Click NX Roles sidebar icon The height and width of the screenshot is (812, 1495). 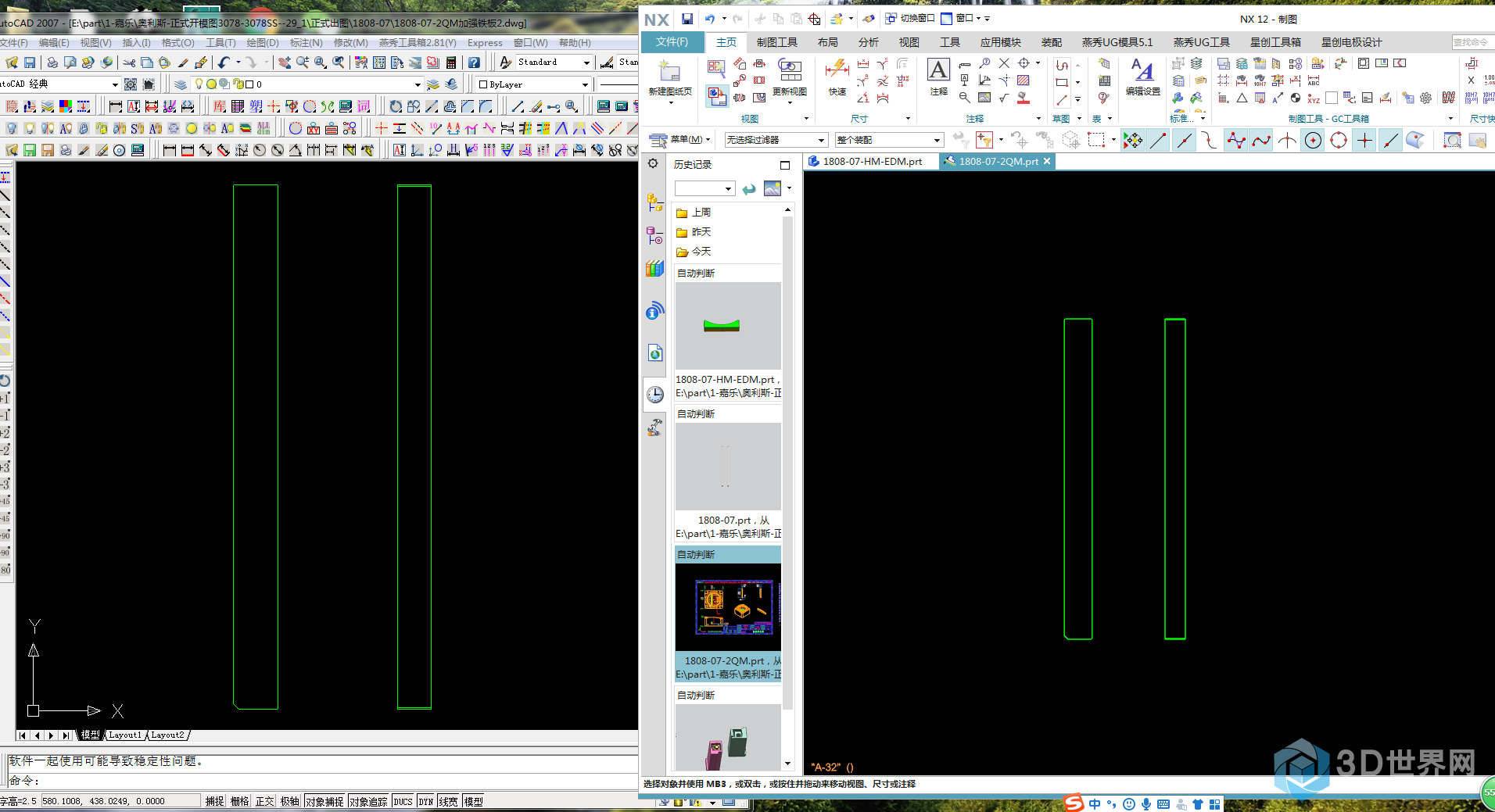coord(655,427)
